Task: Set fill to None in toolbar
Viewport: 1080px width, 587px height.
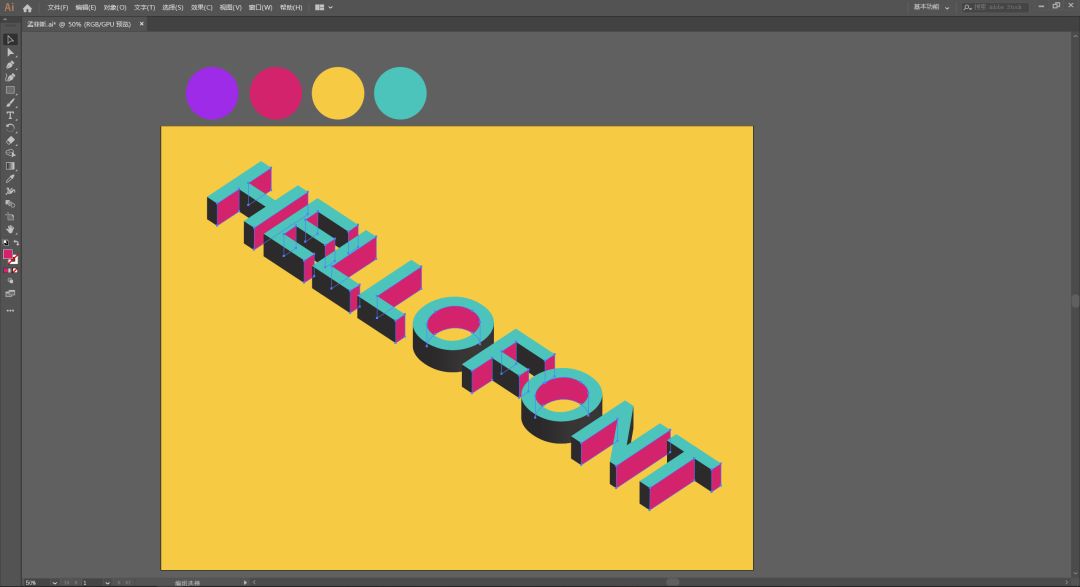Action: point(15,270)
